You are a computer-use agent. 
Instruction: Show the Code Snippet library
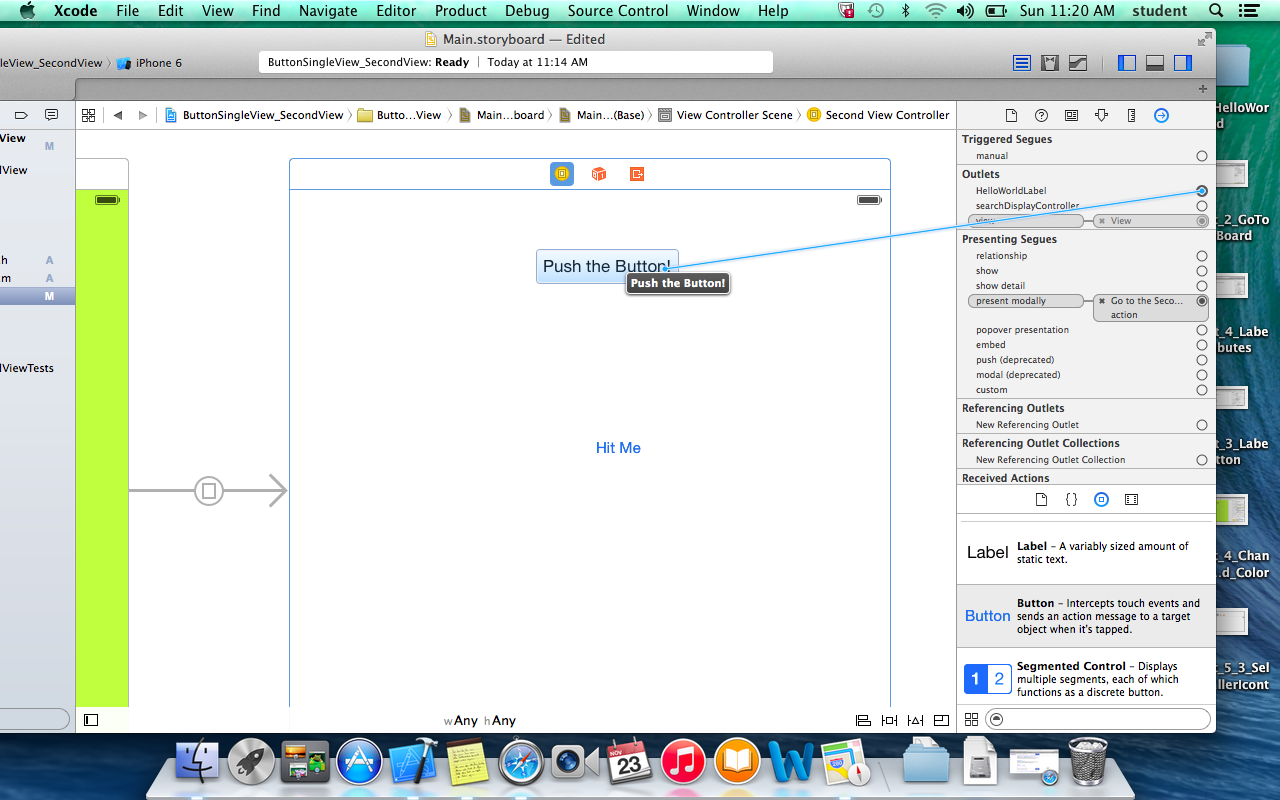1071,499
